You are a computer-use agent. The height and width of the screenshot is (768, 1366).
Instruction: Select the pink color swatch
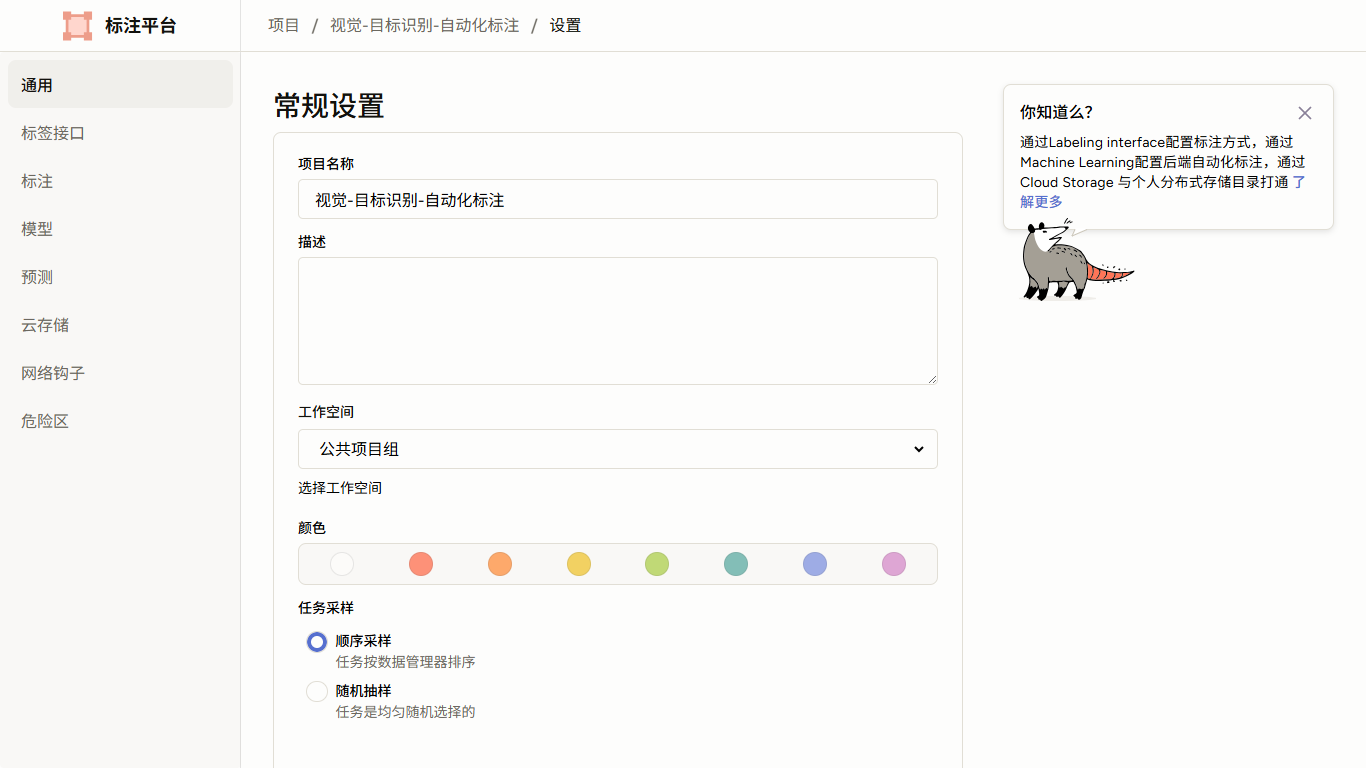(894, 564)
